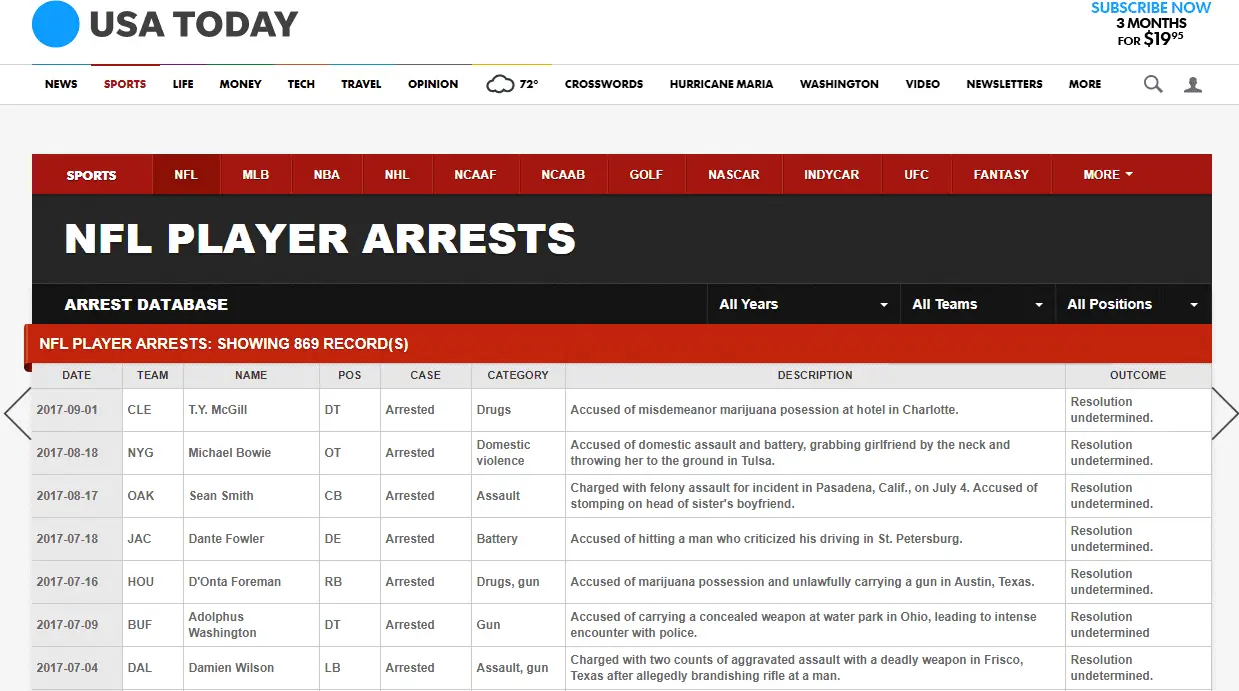The width and height of the screenshot is (1239, 691).
Task: Open the site search magnifier icon
Action: coord(1153,84)
